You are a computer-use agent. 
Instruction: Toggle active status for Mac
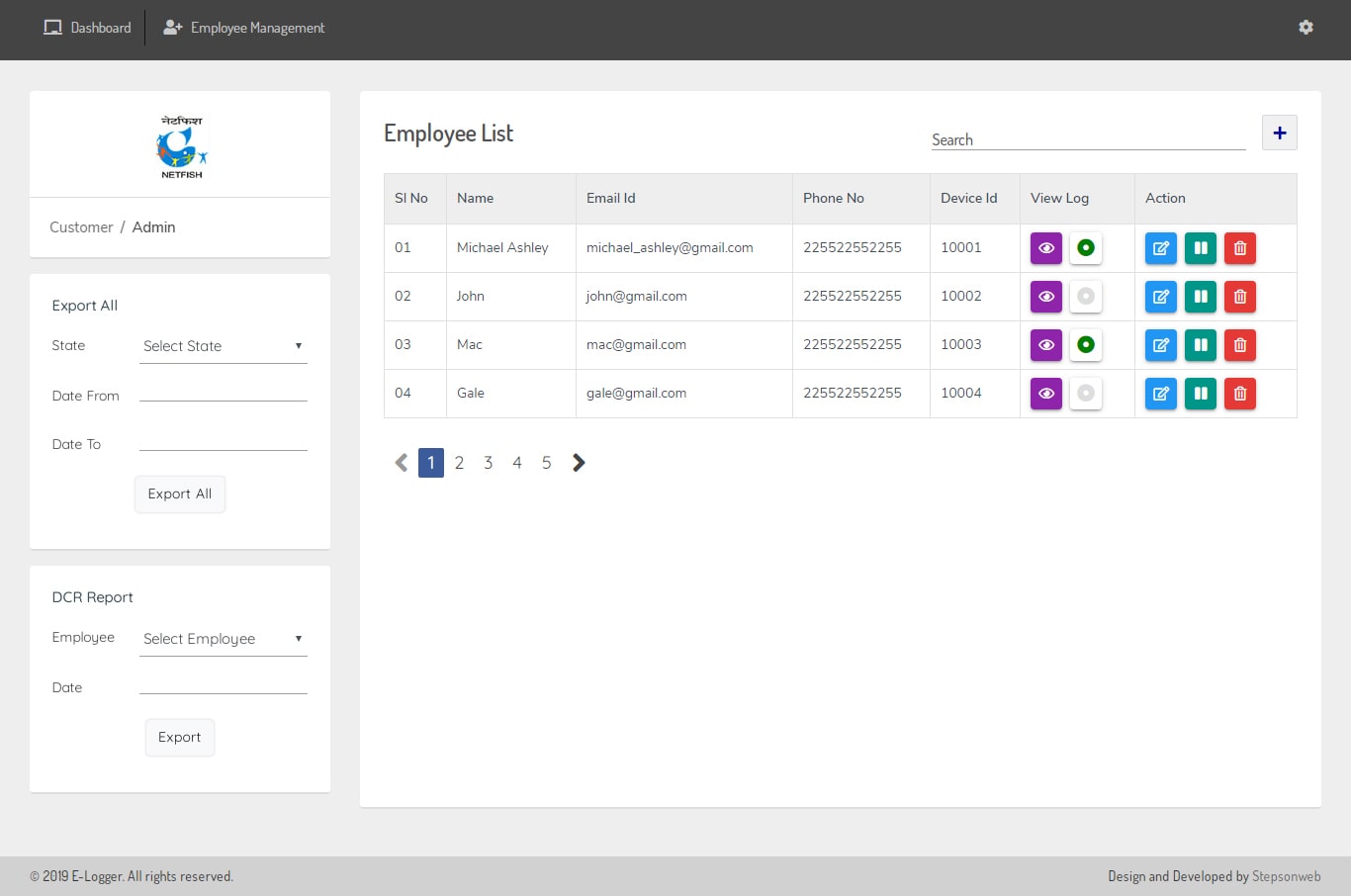[x=1086, y=345]
